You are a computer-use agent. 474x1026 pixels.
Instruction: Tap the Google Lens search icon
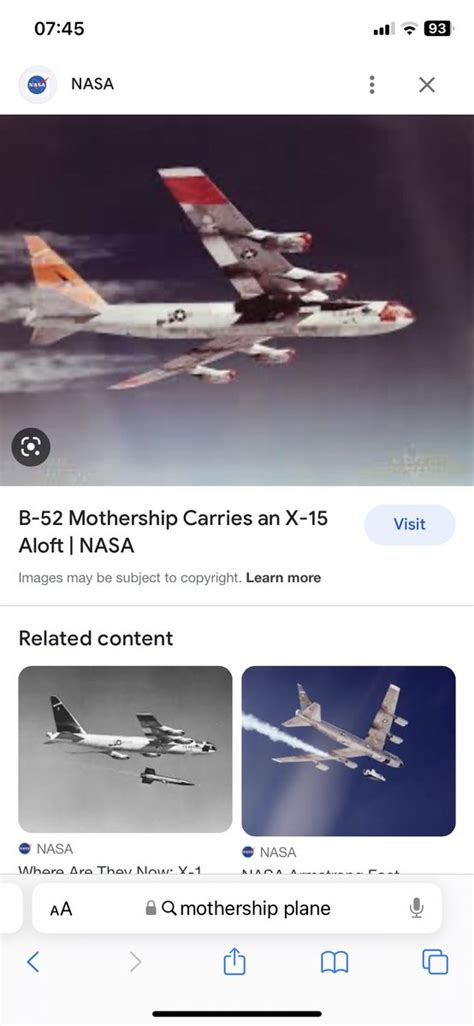pyautogui.click(x=31, y=447)
